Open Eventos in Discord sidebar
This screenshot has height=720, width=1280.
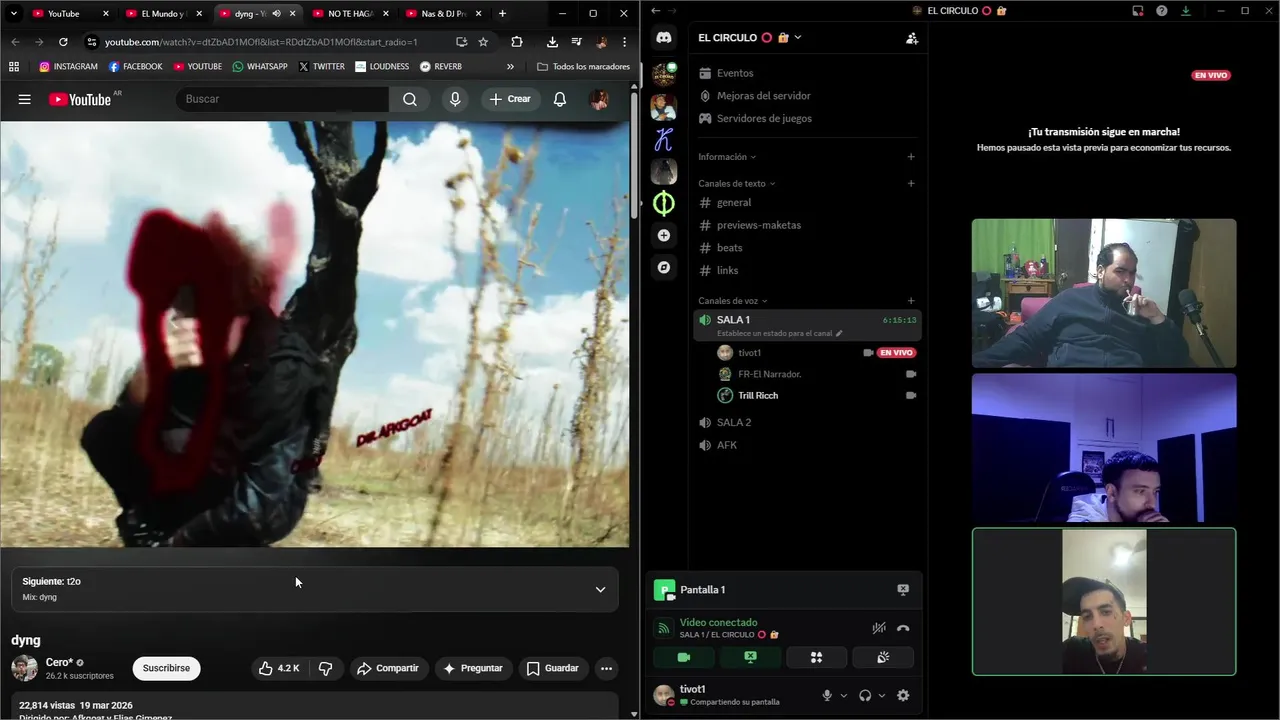(735, 73)
